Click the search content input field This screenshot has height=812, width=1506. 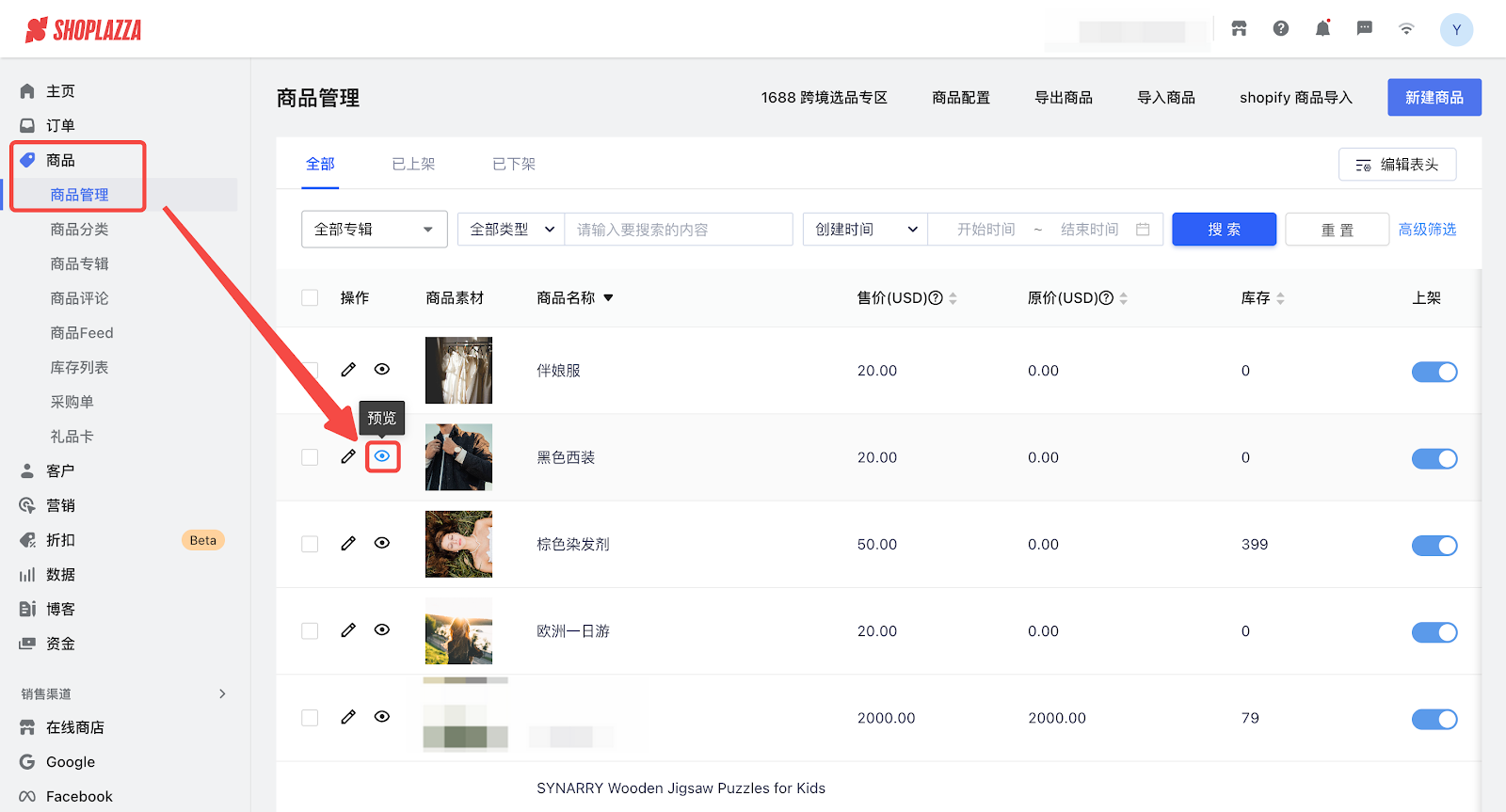(x=678, y=230)
